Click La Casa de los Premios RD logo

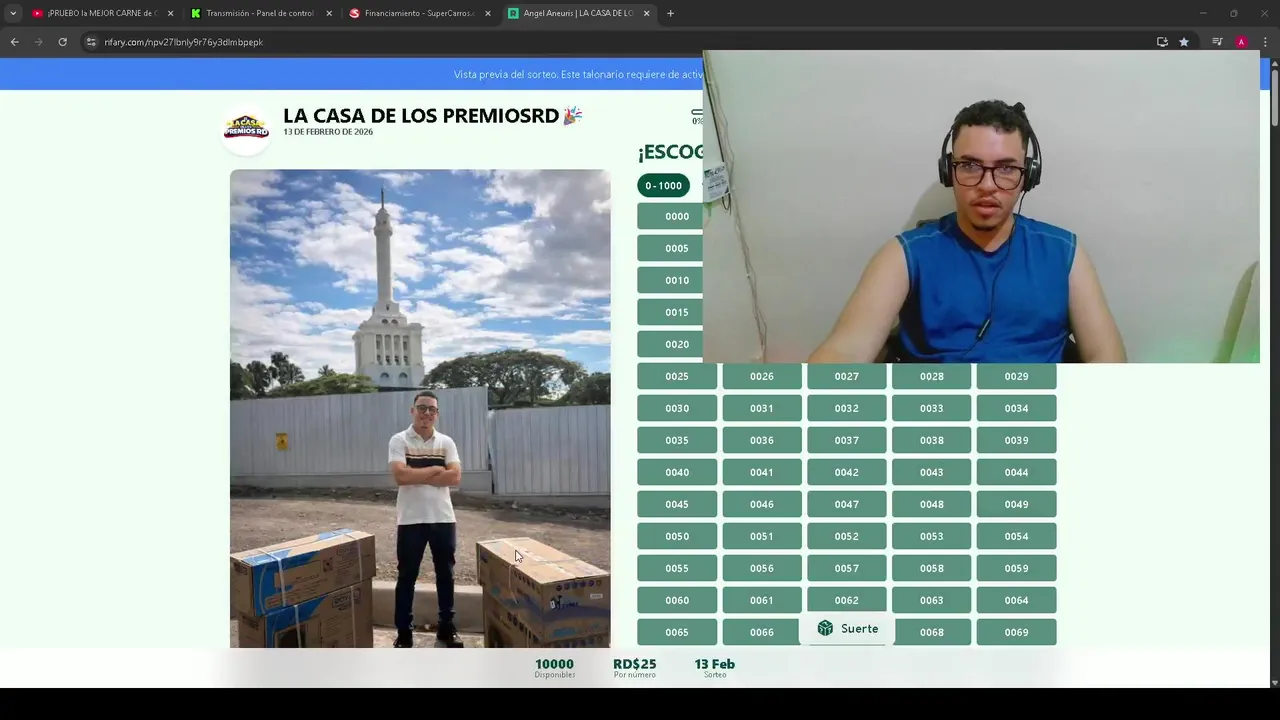pyautogui.click(x=246, y=129)
